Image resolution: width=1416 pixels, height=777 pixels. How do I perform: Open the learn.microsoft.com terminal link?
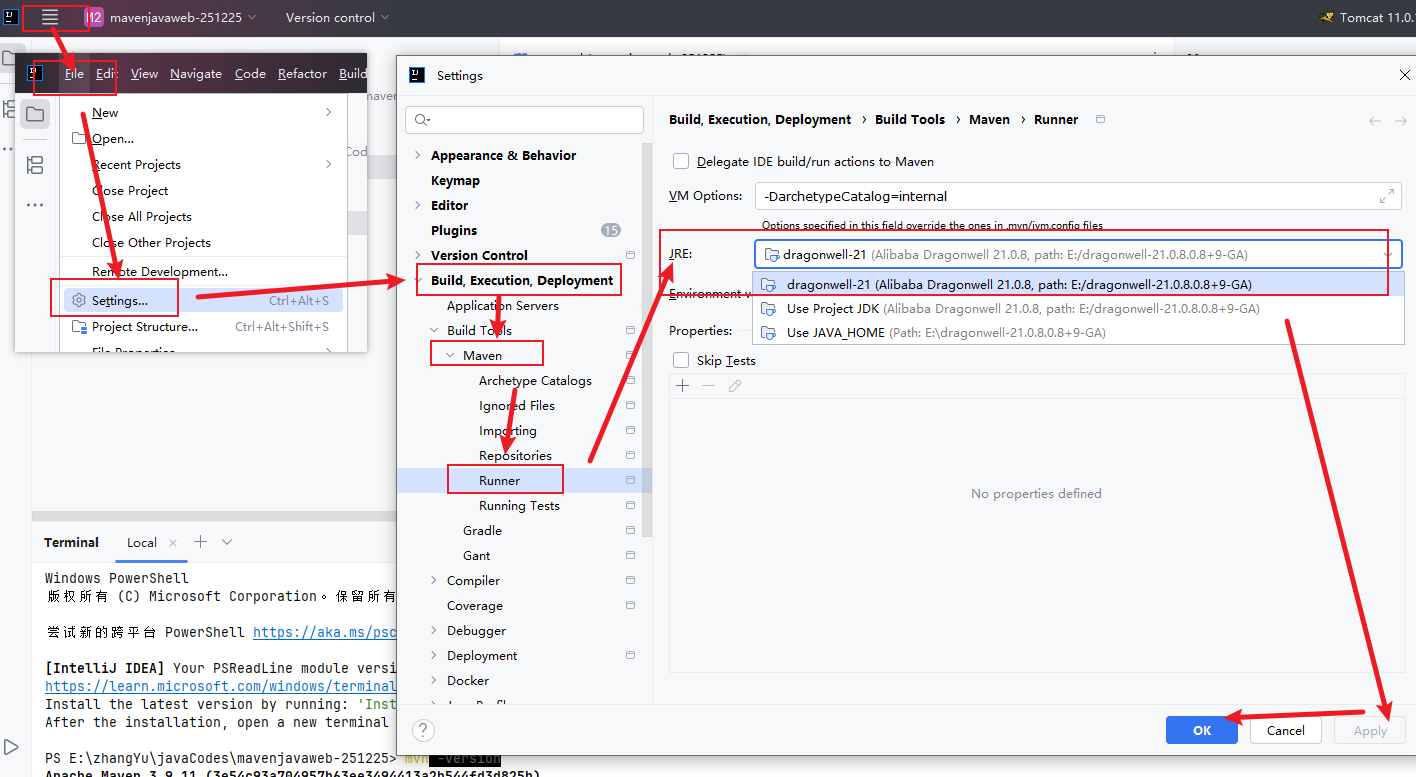coord(221,686)
